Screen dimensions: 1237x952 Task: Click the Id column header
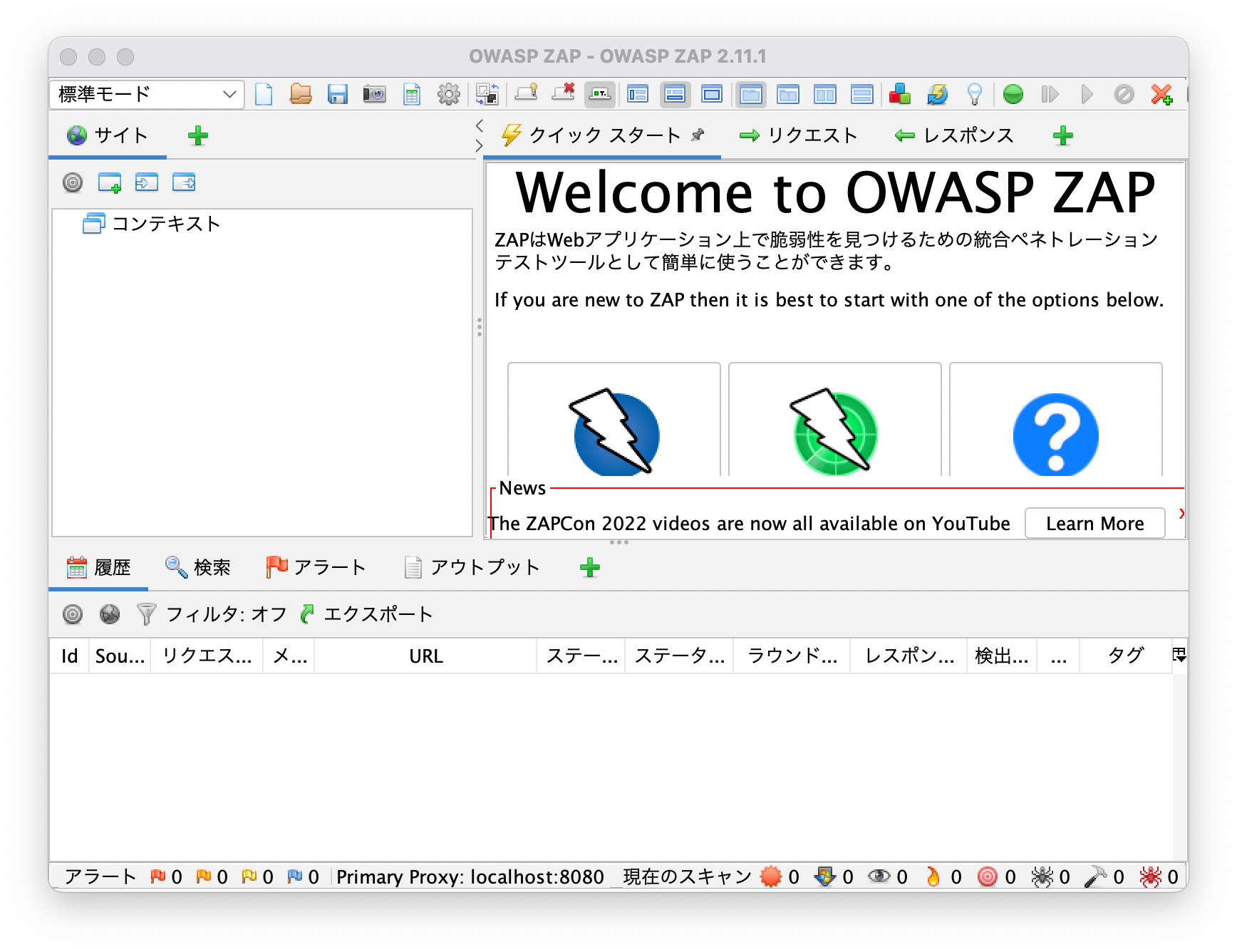69,656
